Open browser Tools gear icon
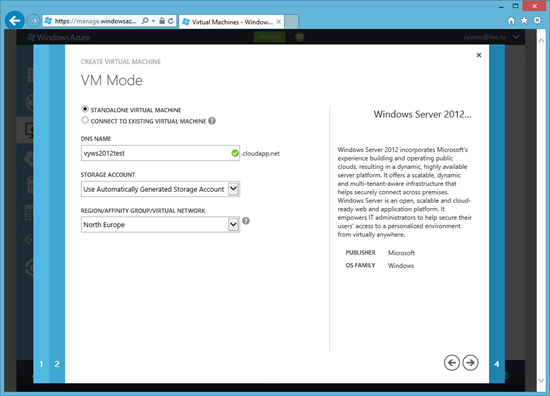 point(537,21)
